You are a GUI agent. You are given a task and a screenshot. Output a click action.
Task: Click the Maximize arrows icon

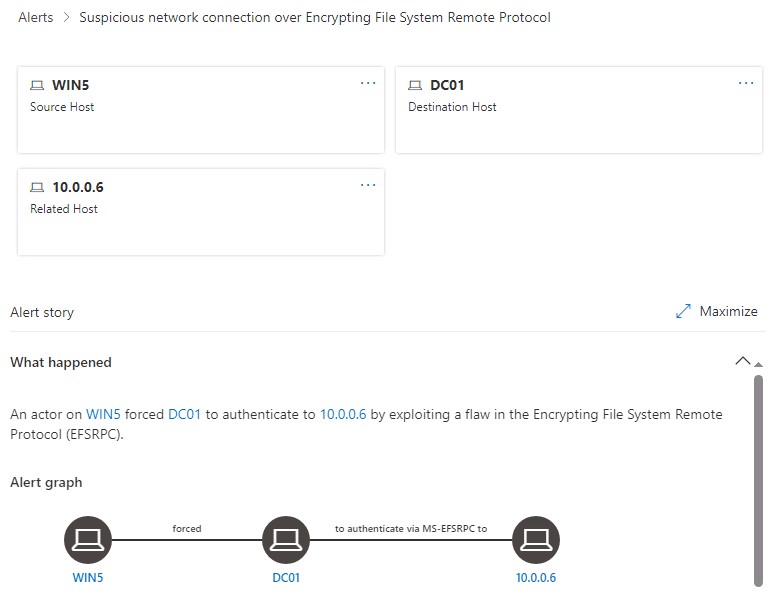(x=684, y=311)
